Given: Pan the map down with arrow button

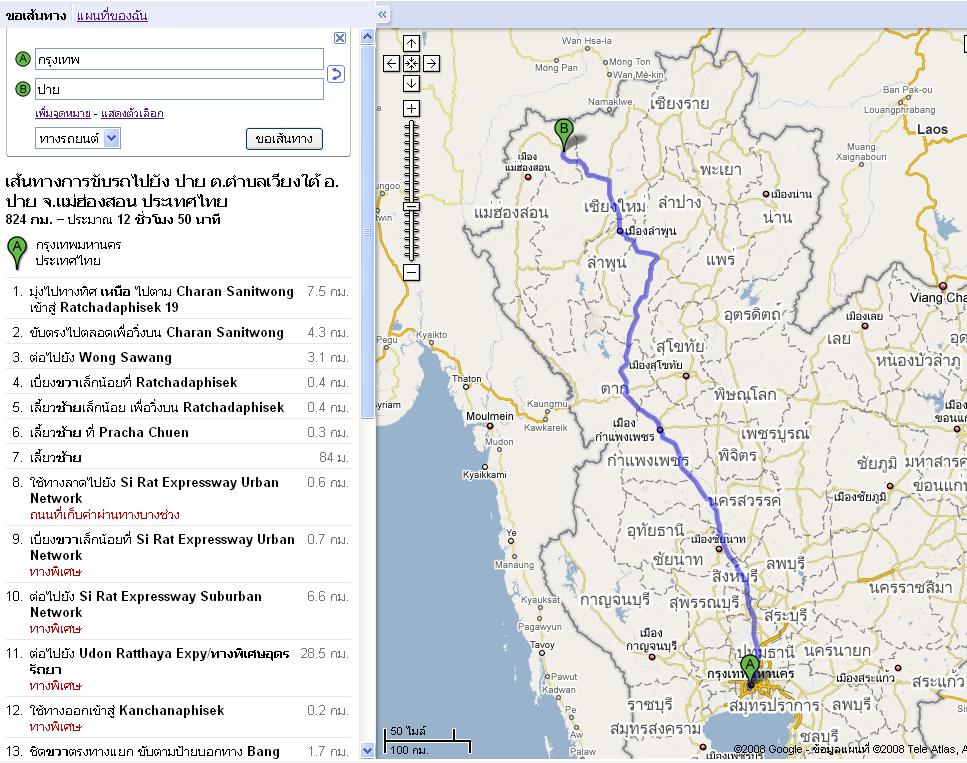Looking at the screenshot, I should point(411,83).
